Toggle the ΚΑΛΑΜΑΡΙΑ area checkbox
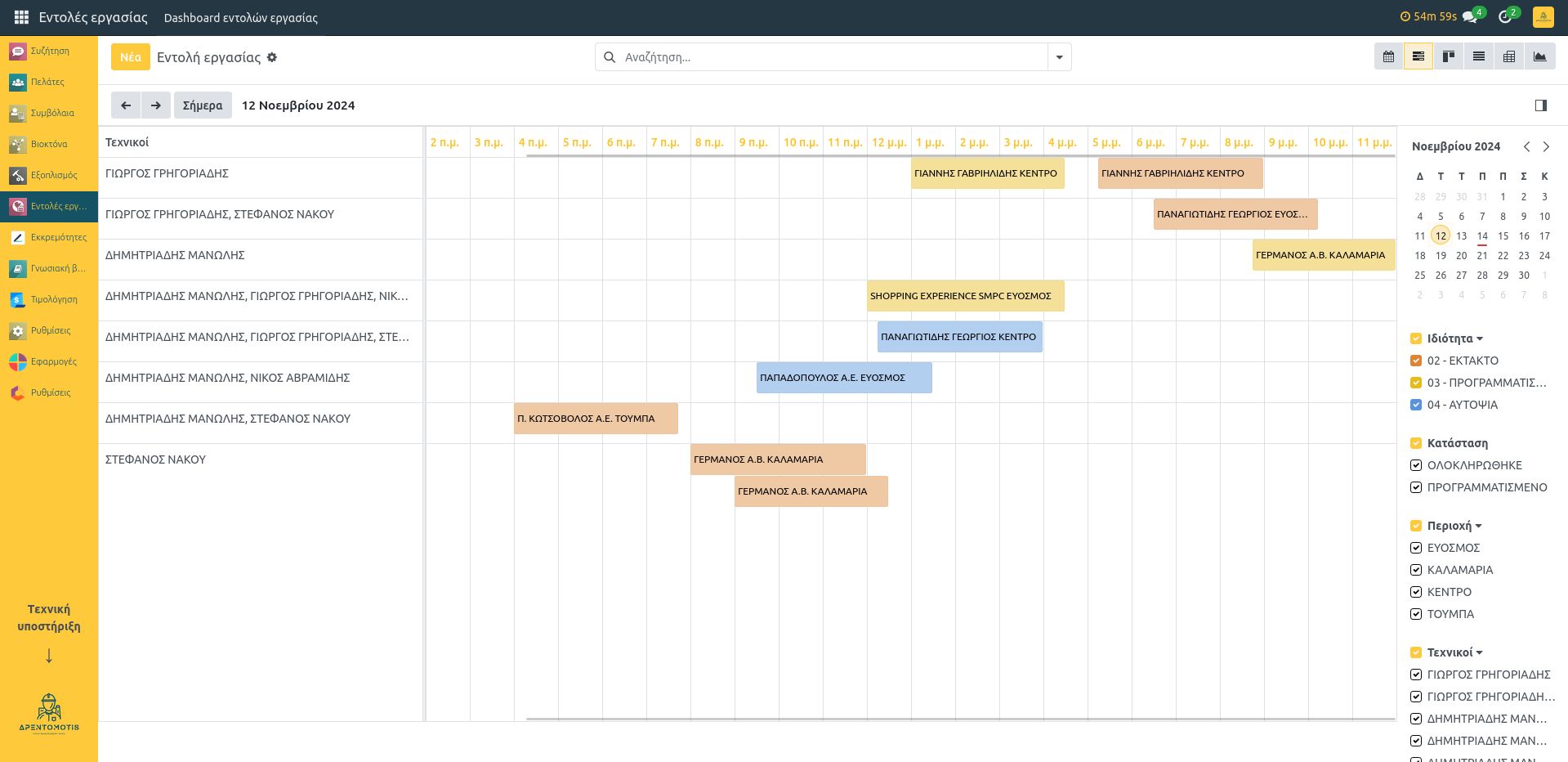The image size is (1568, 762). [x=1416, y=570]
